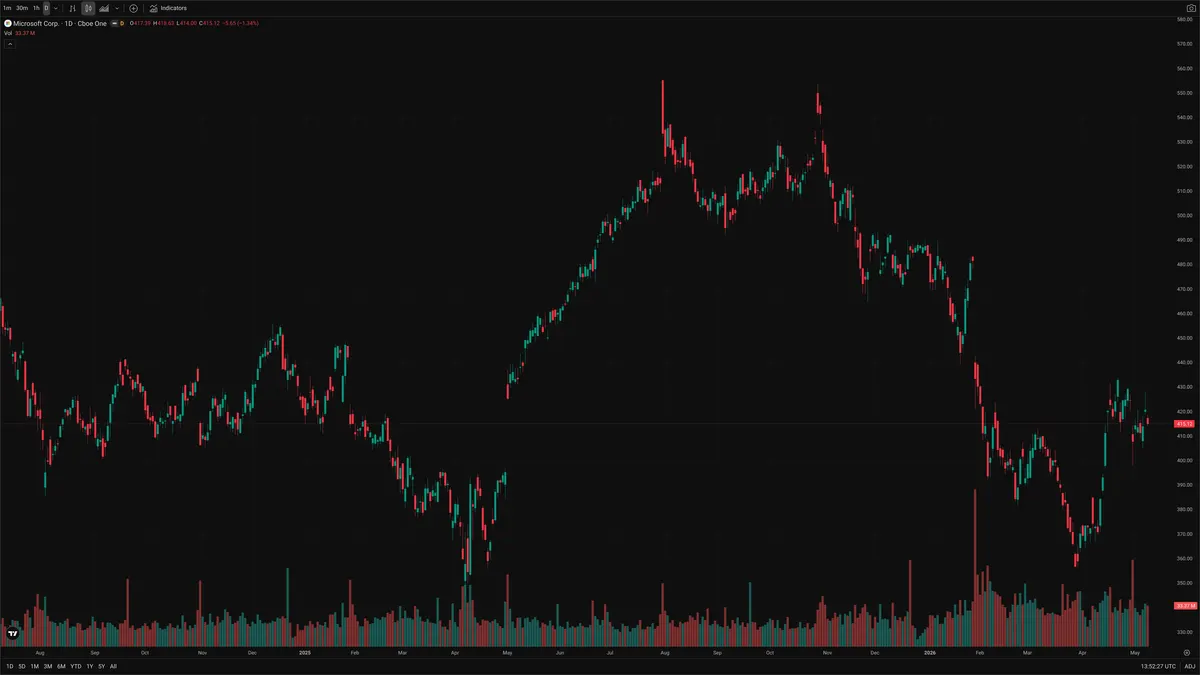Click the minus badge next to the symbol name

coord(114,23)
